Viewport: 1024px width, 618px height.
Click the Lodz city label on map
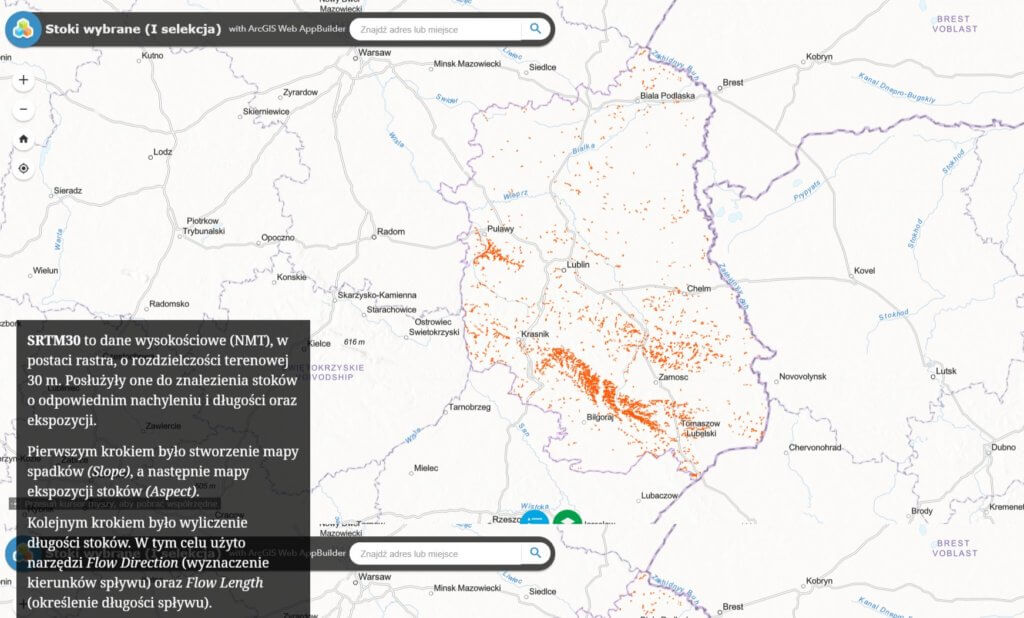point(163,152)
